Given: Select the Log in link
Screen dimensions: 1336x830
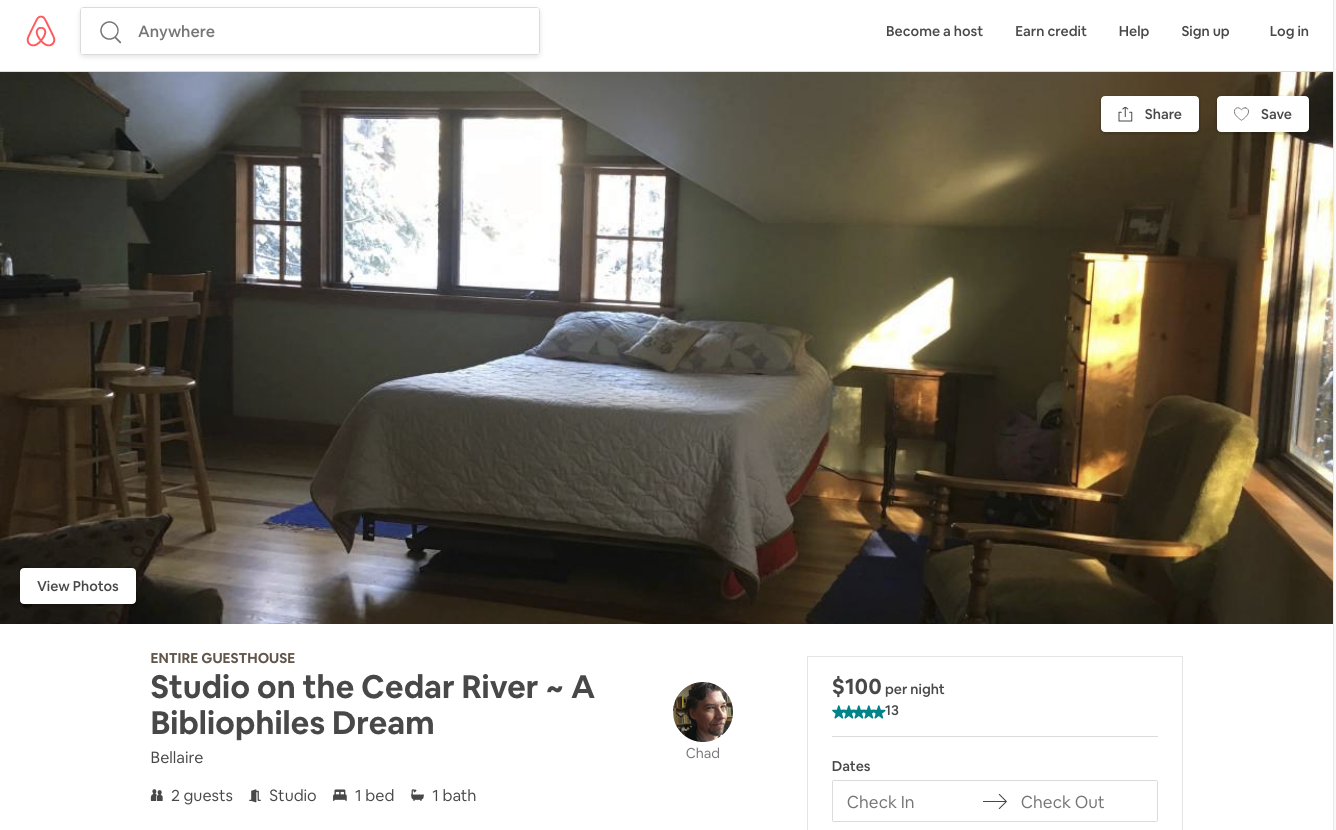Looking at the screenshot, I should pos(1289,31).
